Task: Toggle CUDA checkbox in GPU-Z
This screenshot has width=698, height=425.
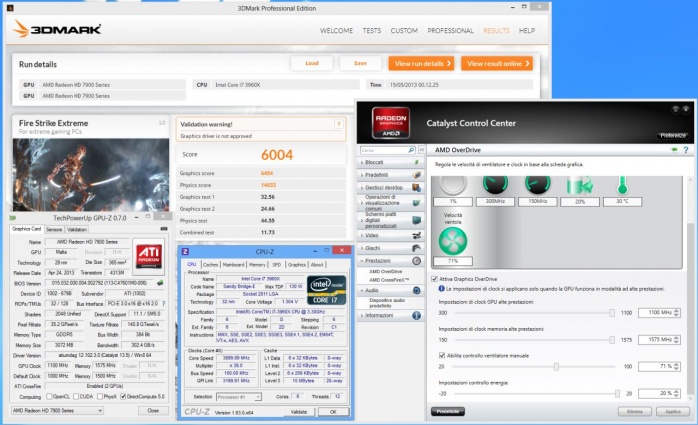Action: [x=76, y=397]
